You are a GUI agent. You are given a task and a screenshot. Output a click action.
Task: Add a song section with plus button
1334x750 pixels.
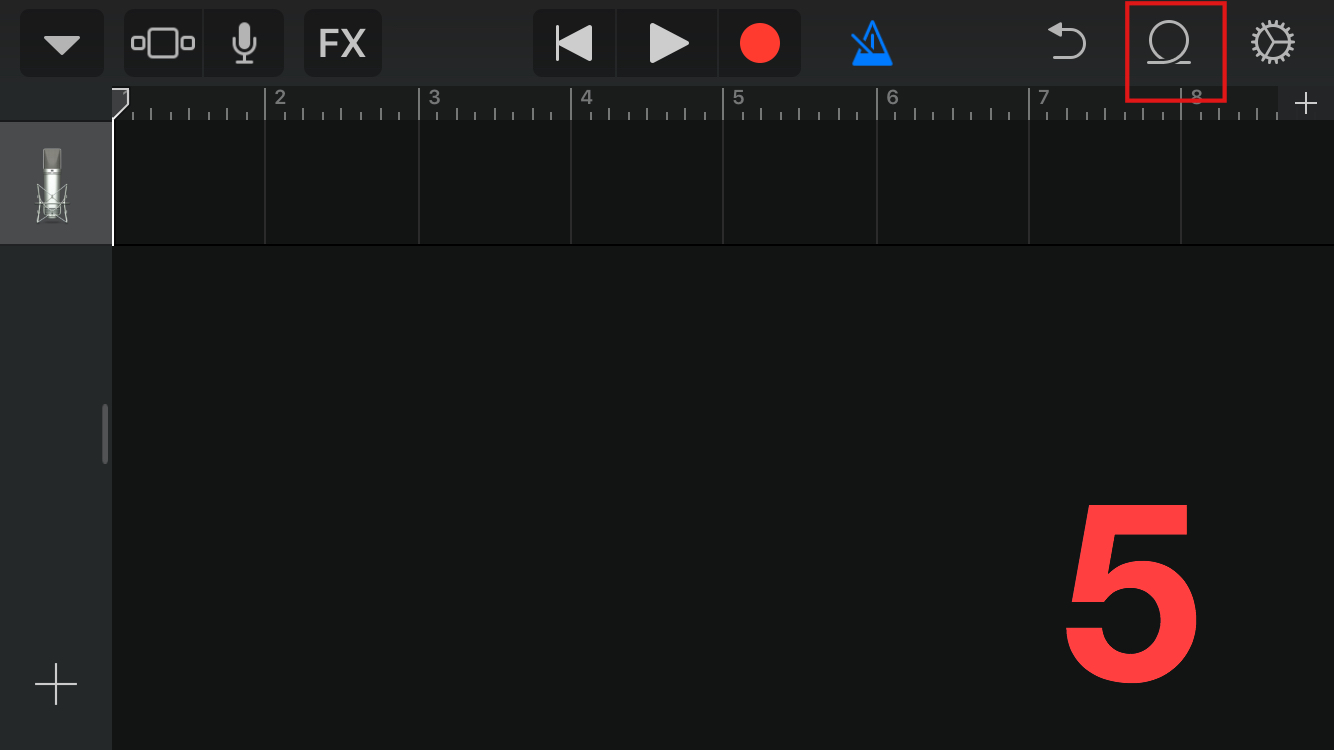1305,103
